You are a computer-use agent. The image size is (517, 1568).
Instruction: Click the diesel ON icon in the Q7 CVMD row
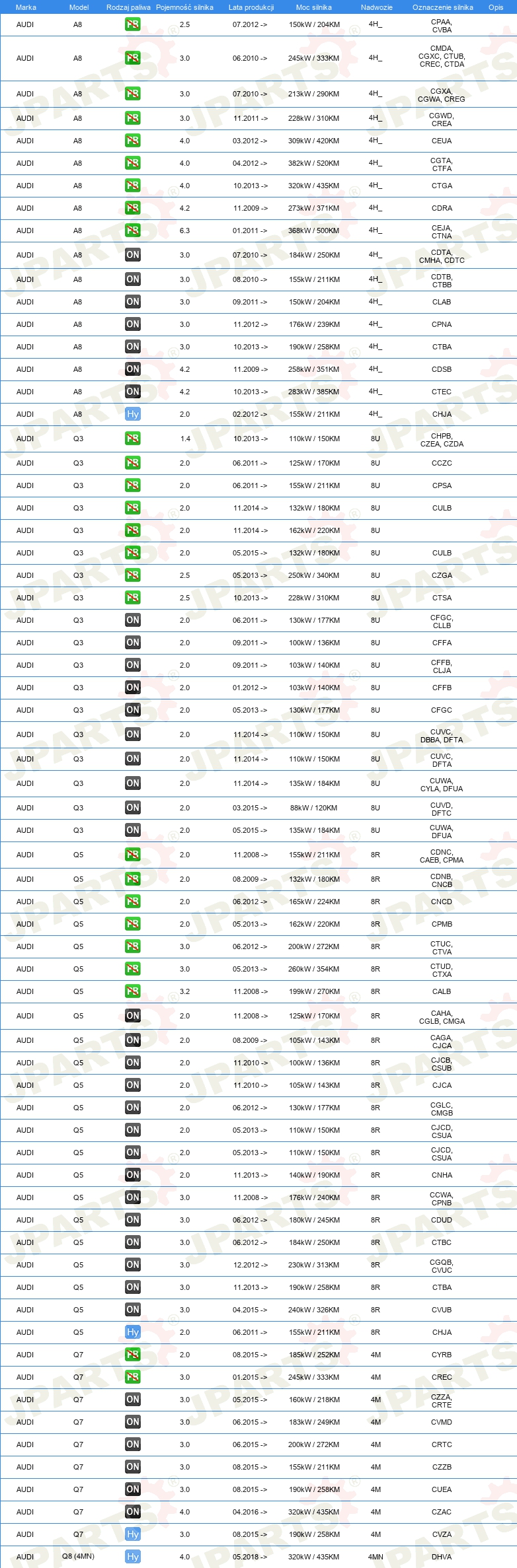click(133, 1422)
